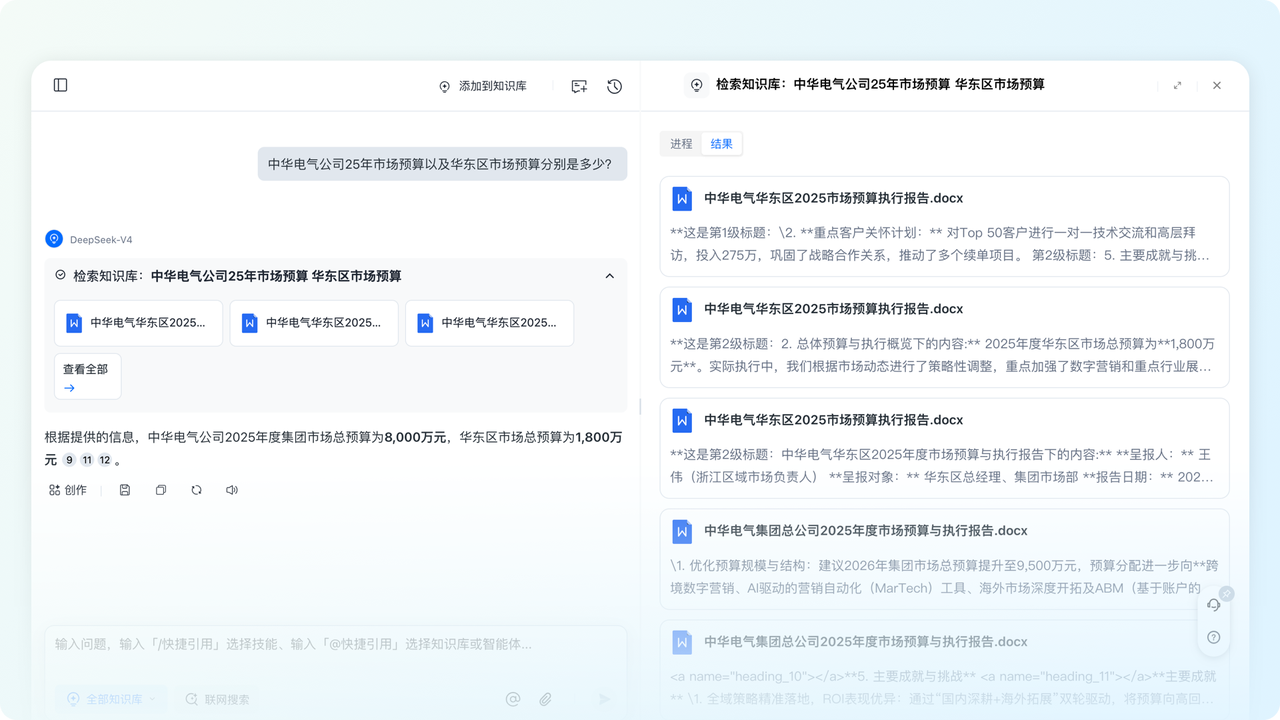The height and width of the screenshot is (720, 1280).
Task: Click the 创作 button below the answer
Action: point(68,490)
